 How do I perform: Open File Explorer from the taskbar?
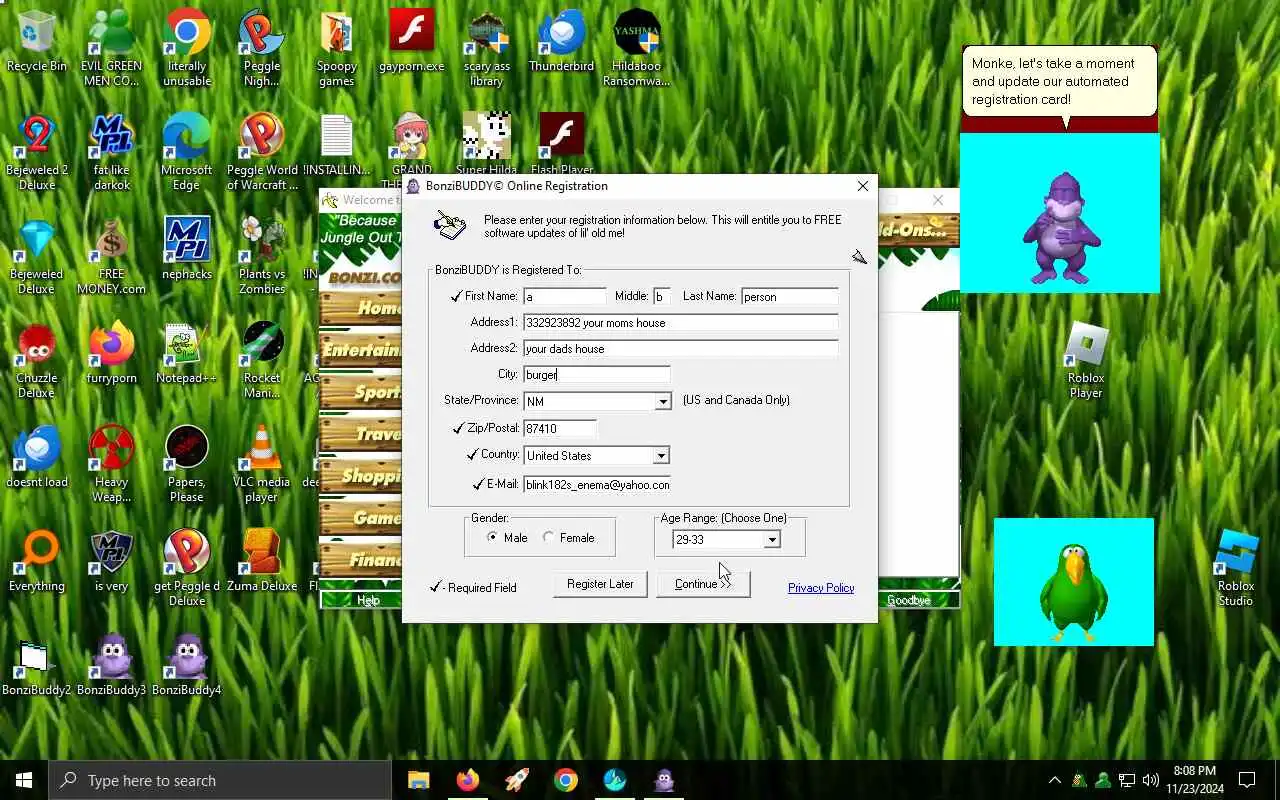coord(419,780)
